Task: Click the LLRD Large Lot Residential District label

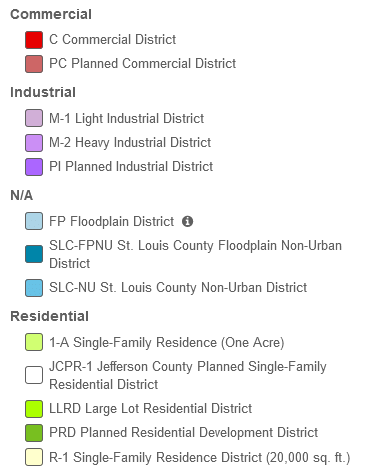Action: [150, 409]
